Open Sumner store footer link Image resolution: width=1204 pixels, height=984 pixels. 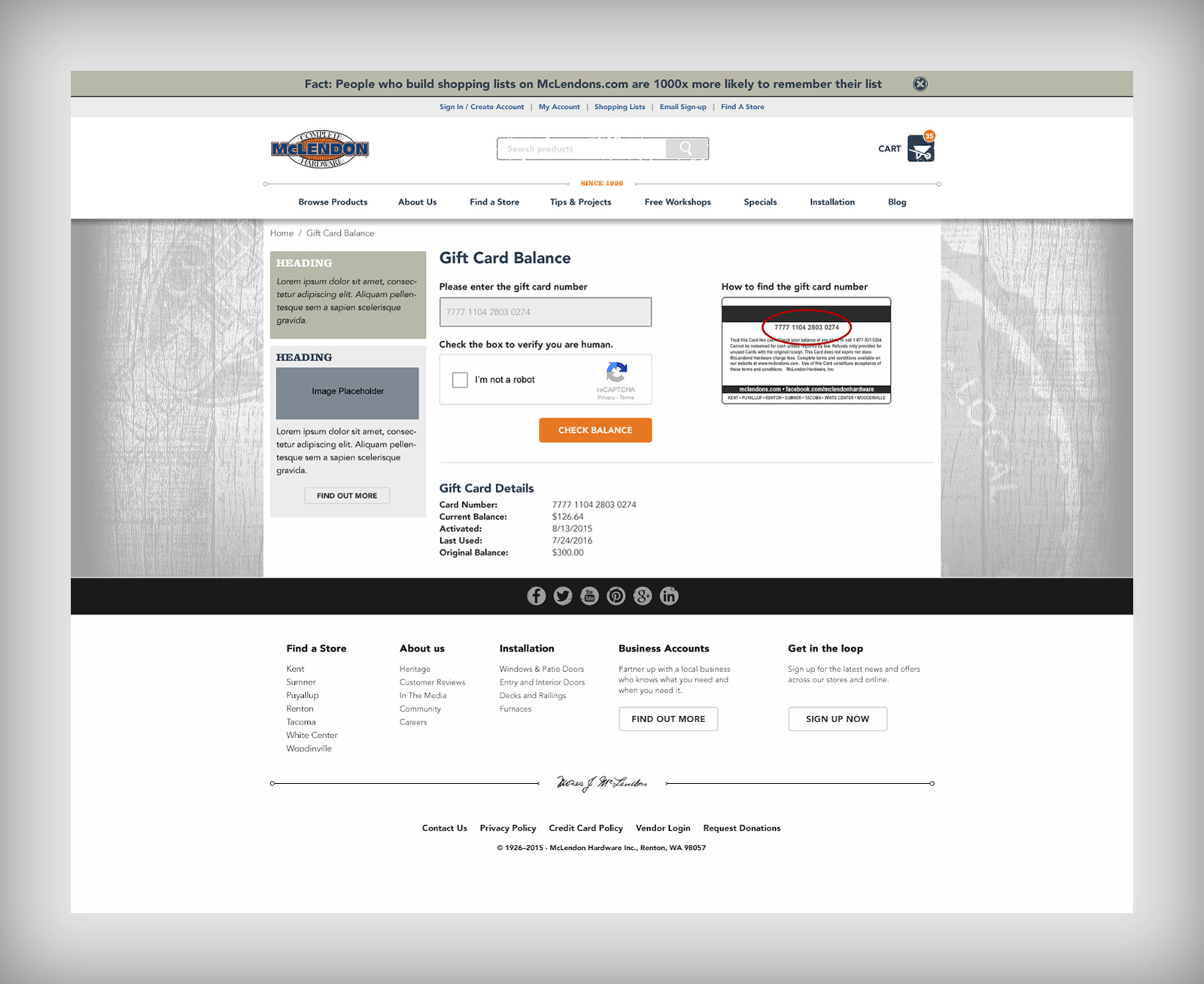click(301, 682)
